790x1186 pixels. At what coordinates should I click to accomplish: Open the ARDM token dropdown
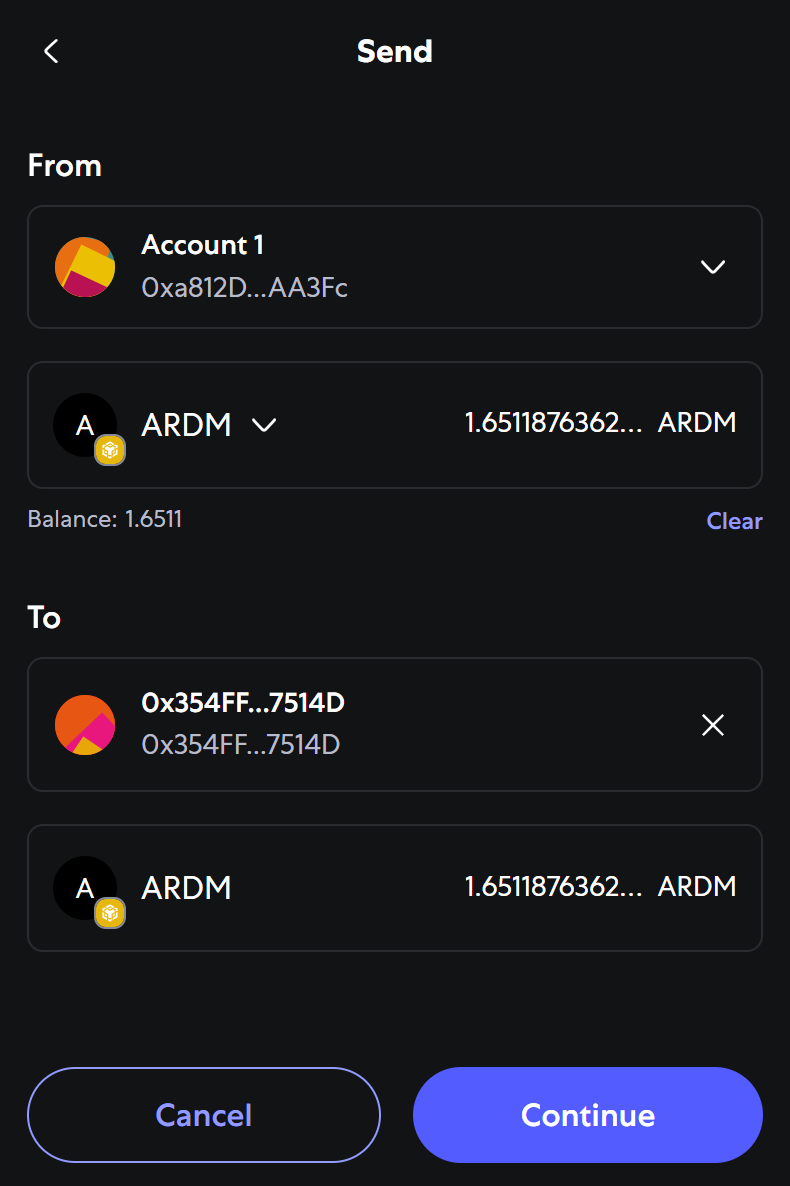264,425
